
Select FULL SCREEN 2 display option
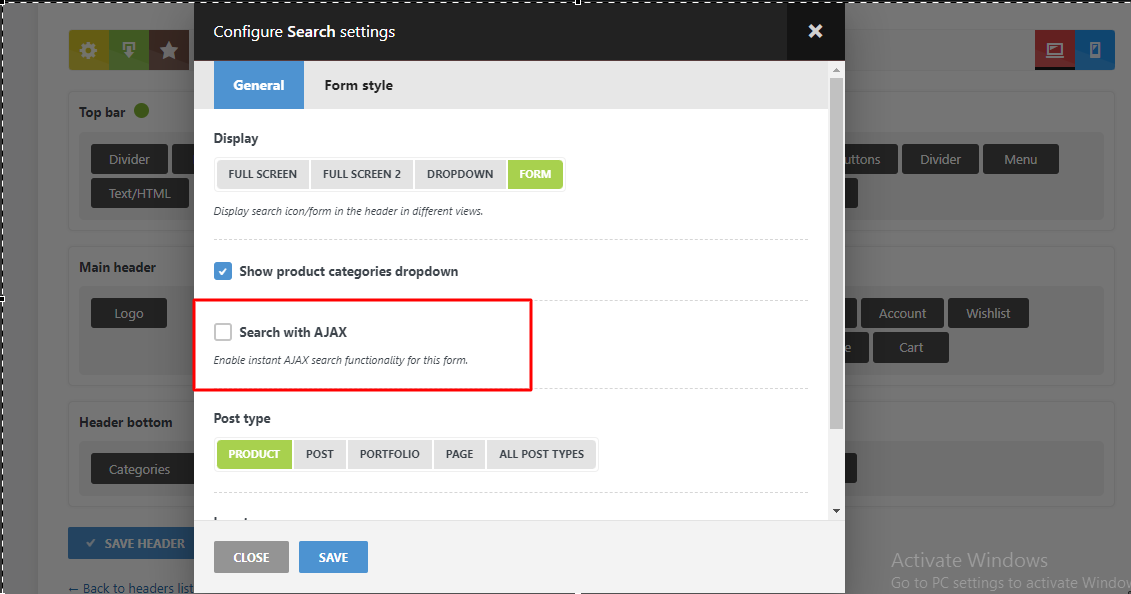pos(361,174)
